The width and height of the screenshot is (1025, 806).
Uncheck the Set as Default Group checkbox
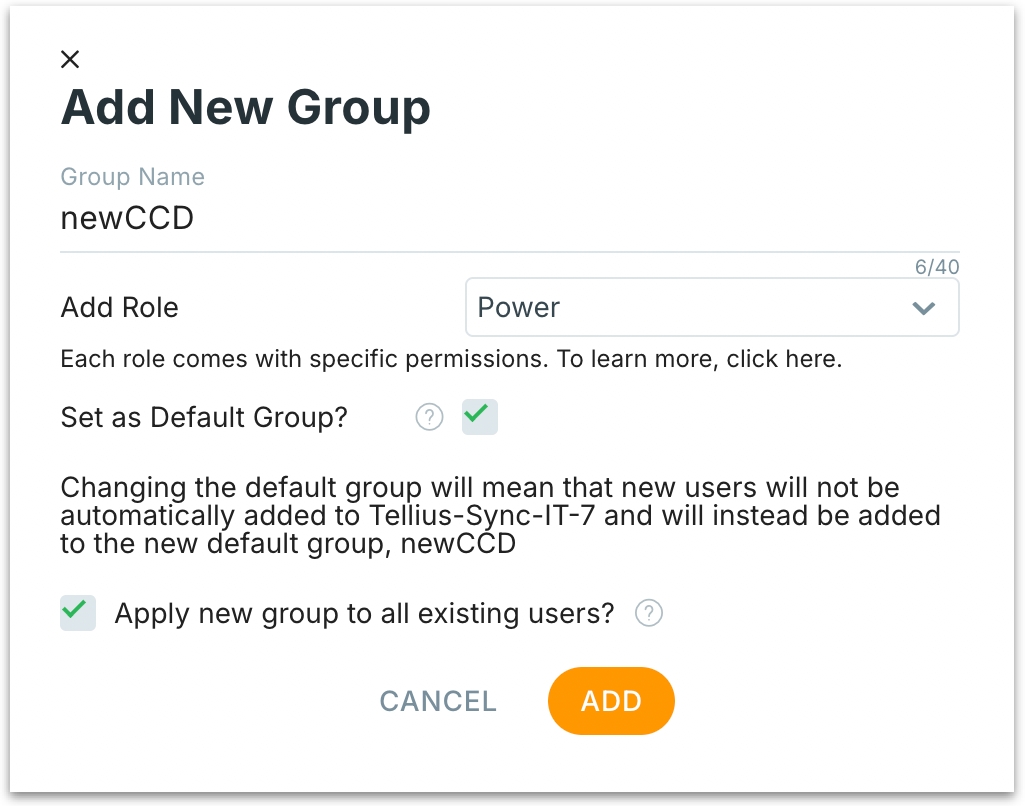(479, 417)
